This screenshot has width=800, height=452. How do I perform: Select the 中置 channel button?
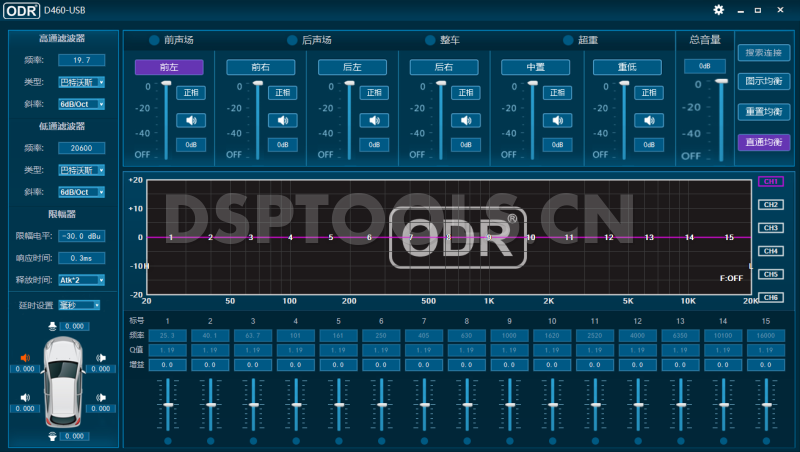(x=535, y=67)
